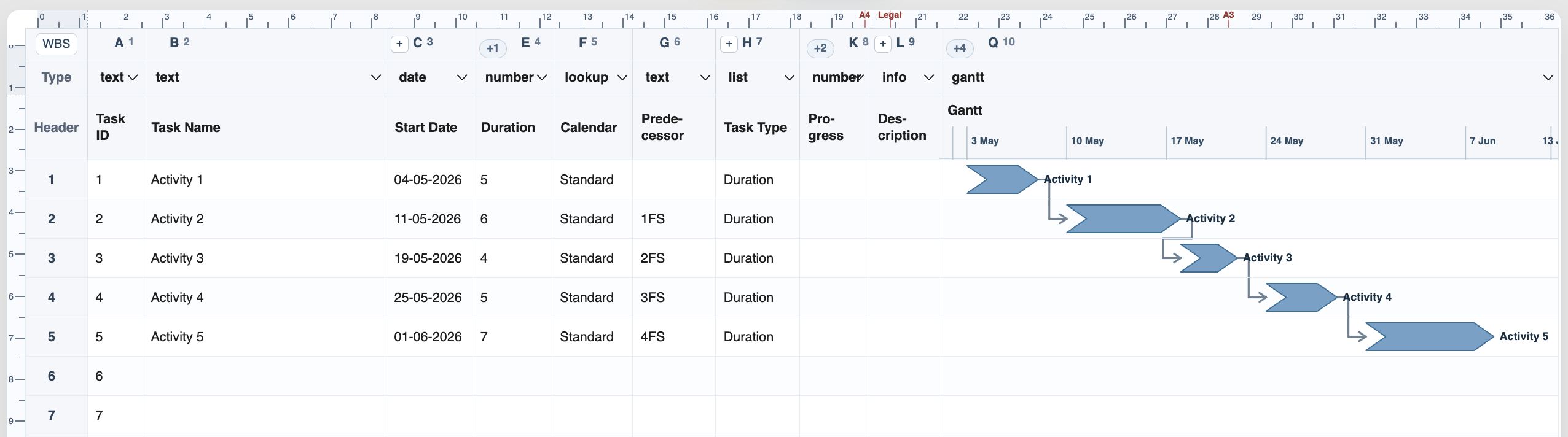The image size is (1568, 437).
Task: Click the Activity 3 Gantt bar
Action: [x=1209, y=258]
